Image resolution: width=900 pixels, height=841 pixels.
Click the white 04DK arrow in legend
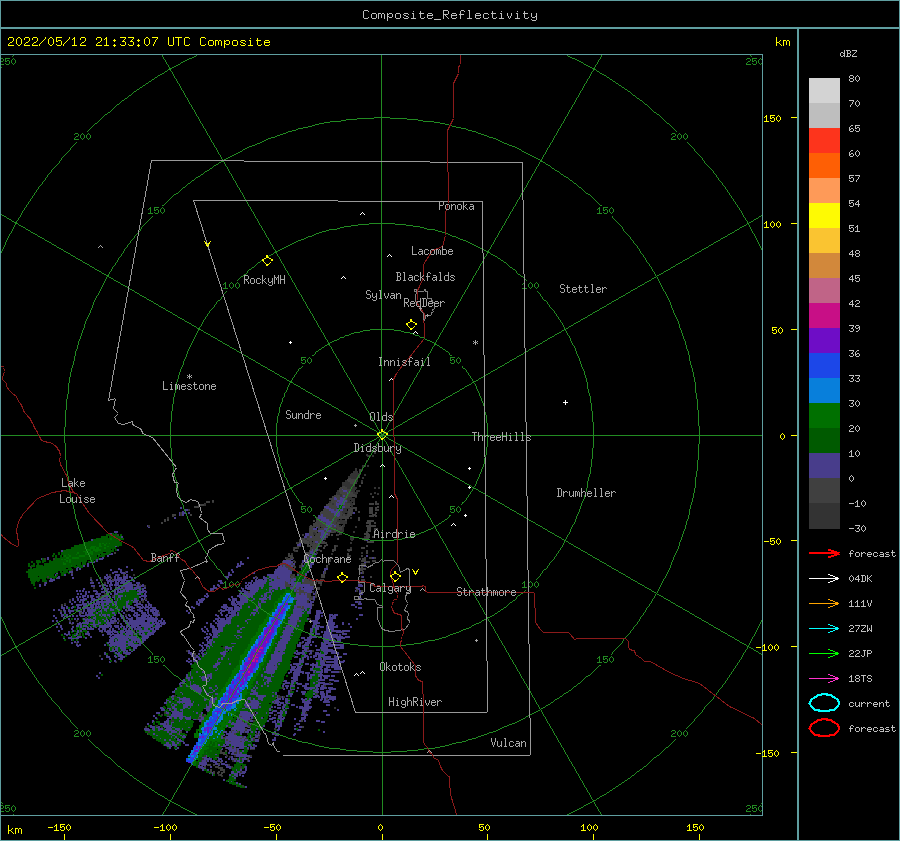point(824,579)
